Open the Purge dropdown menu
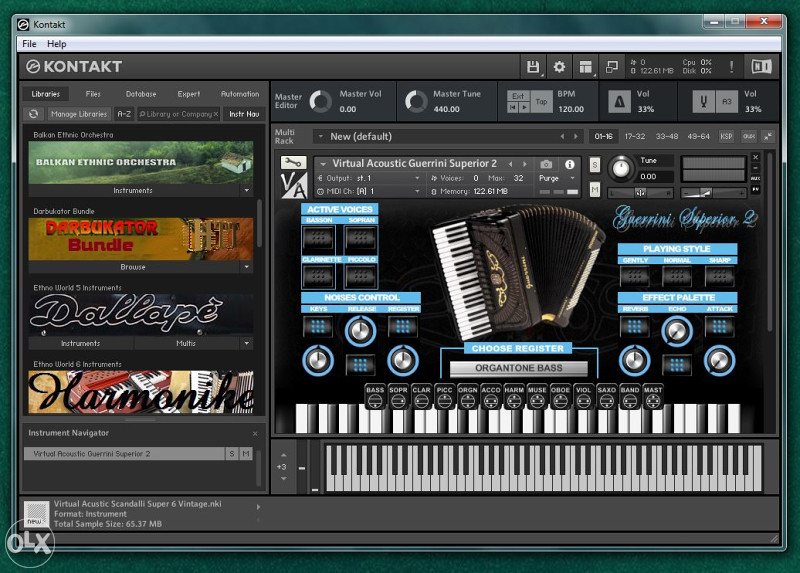Image resolution: width=800 pixels, height=573 pixels. coord(557,178)
